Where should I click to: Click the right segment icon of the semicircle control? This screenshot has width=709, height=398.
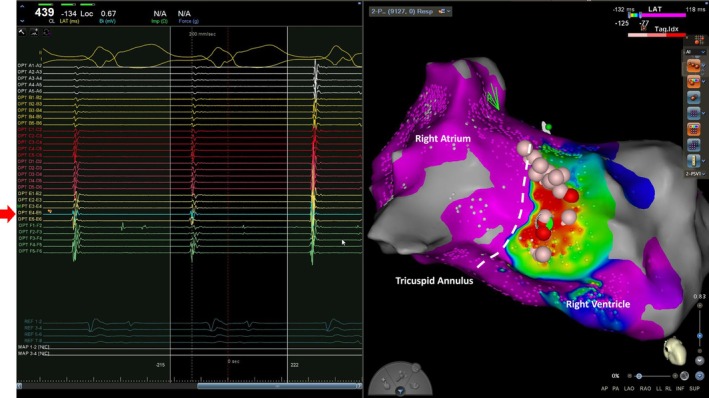point(415,385)
